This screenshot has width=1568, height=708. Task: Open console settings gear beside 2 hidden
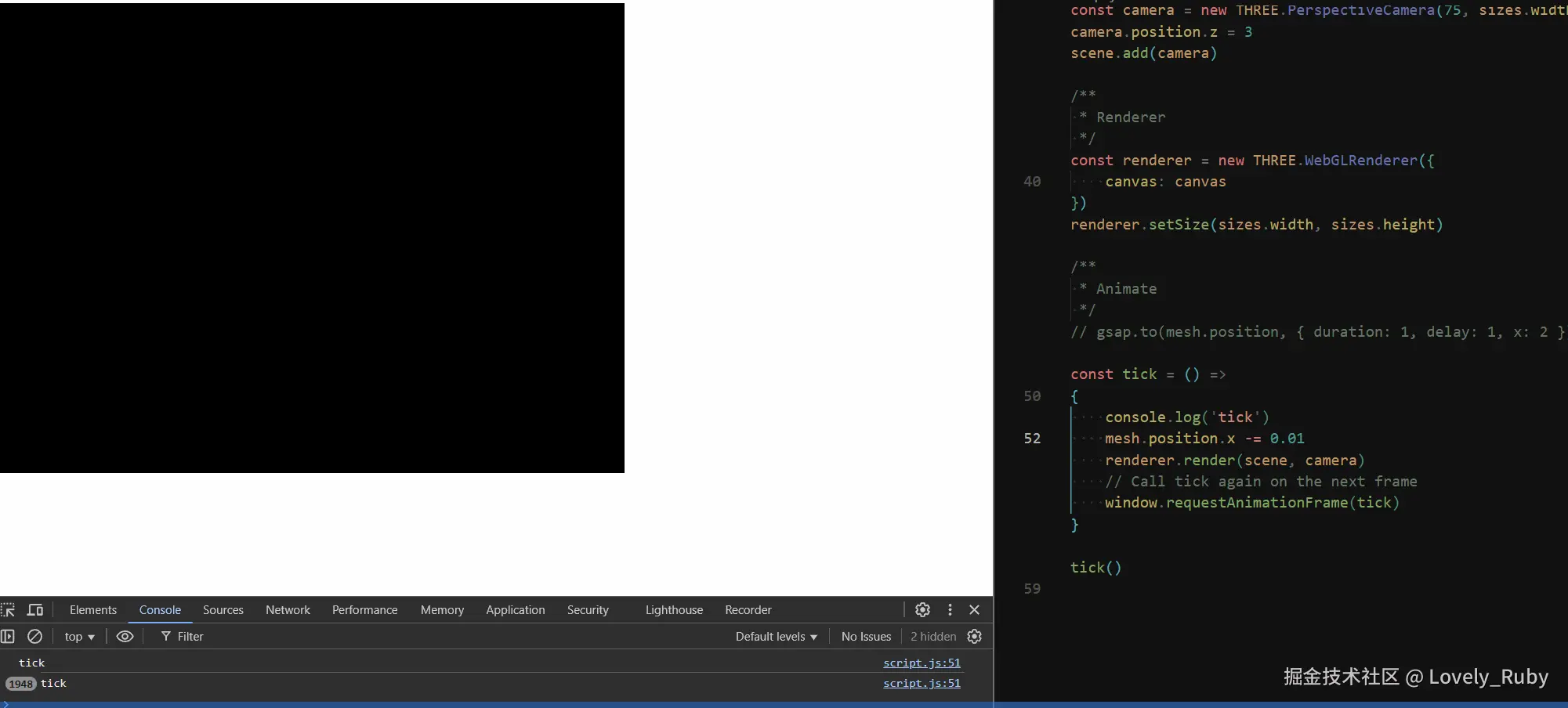(975, 637)
